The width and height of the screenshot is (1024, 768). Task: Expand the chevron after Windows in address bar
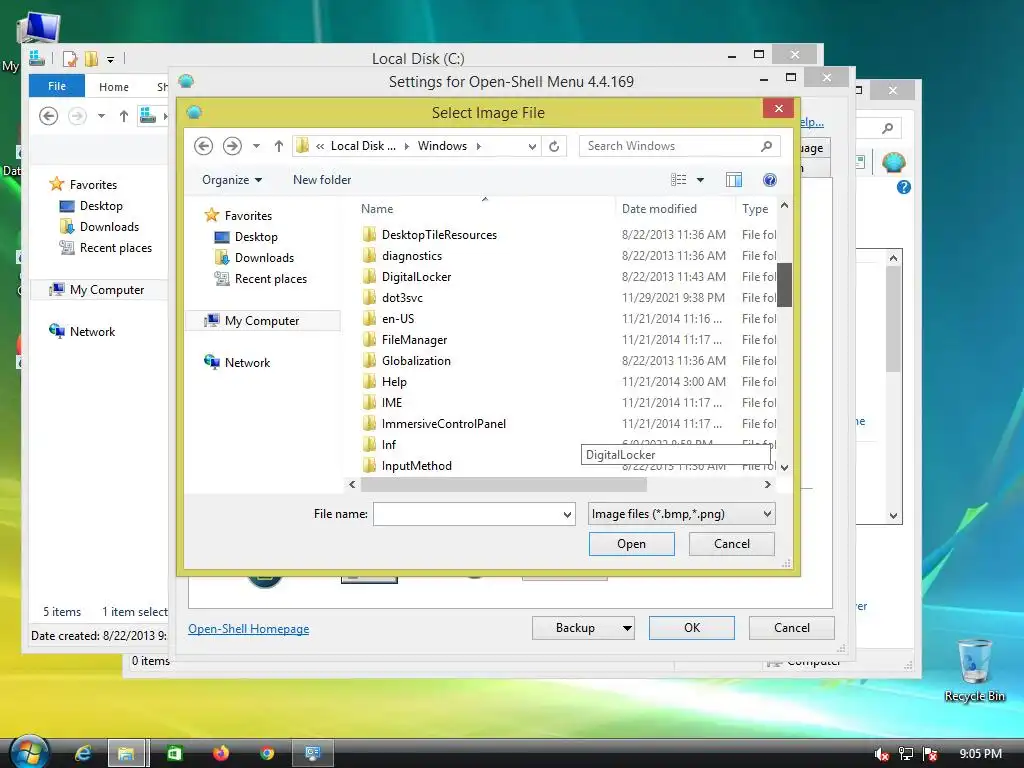click(479, 146)
